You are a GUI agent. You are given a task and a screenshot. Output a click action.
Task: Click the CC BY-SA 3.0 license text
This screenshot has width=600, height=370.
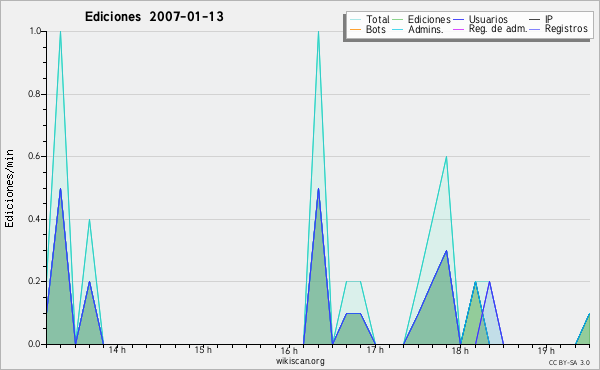click(569, 362)
